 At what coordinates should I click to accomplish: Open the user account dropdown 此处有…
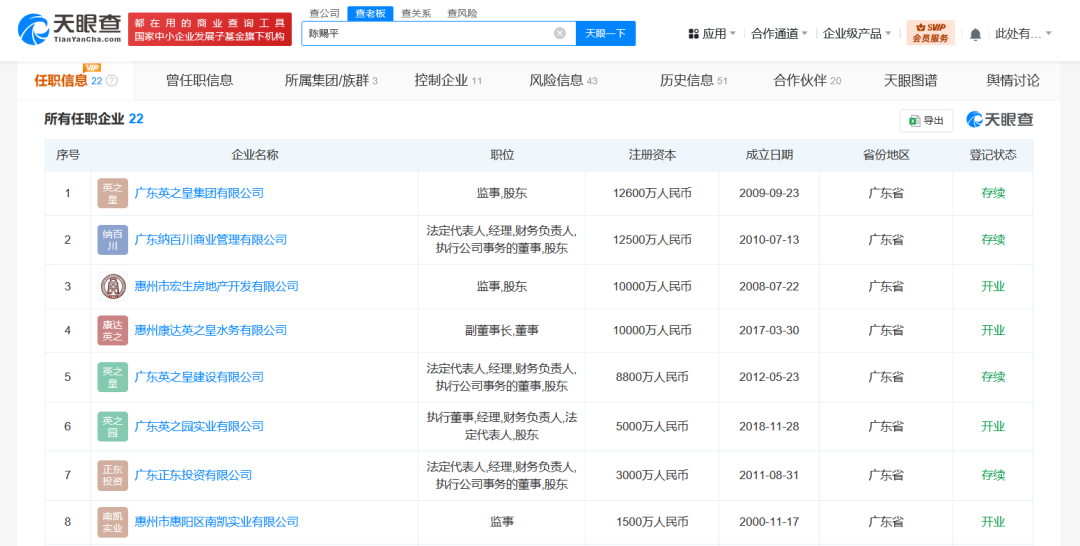1023,34
